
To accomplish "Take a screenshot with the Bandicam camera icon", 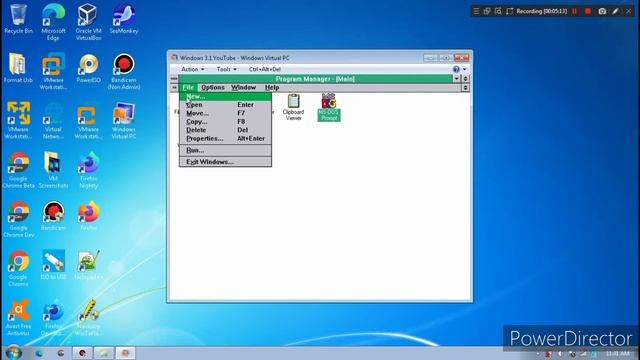I will pos(602,11).
